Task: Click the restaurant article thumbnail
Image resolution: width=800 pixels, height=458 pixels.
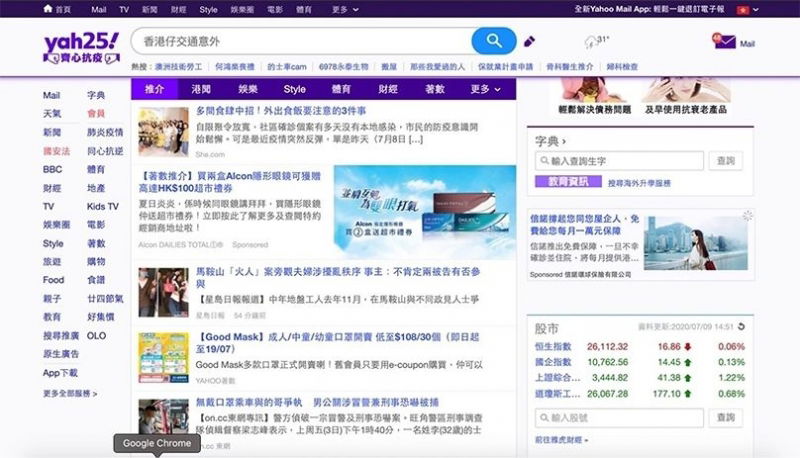Action: coord(163,132)
